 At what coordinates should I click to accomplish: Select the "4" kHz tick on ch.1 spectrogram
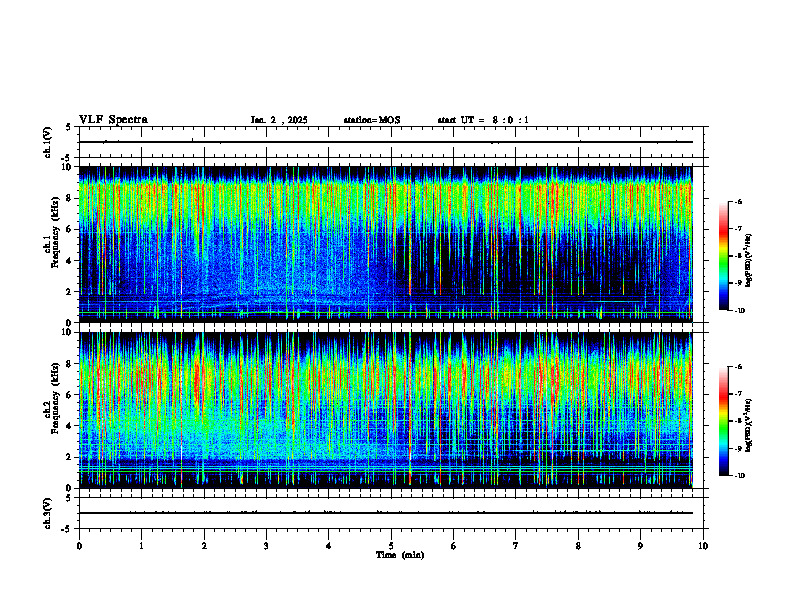click(x=71, y=261)
